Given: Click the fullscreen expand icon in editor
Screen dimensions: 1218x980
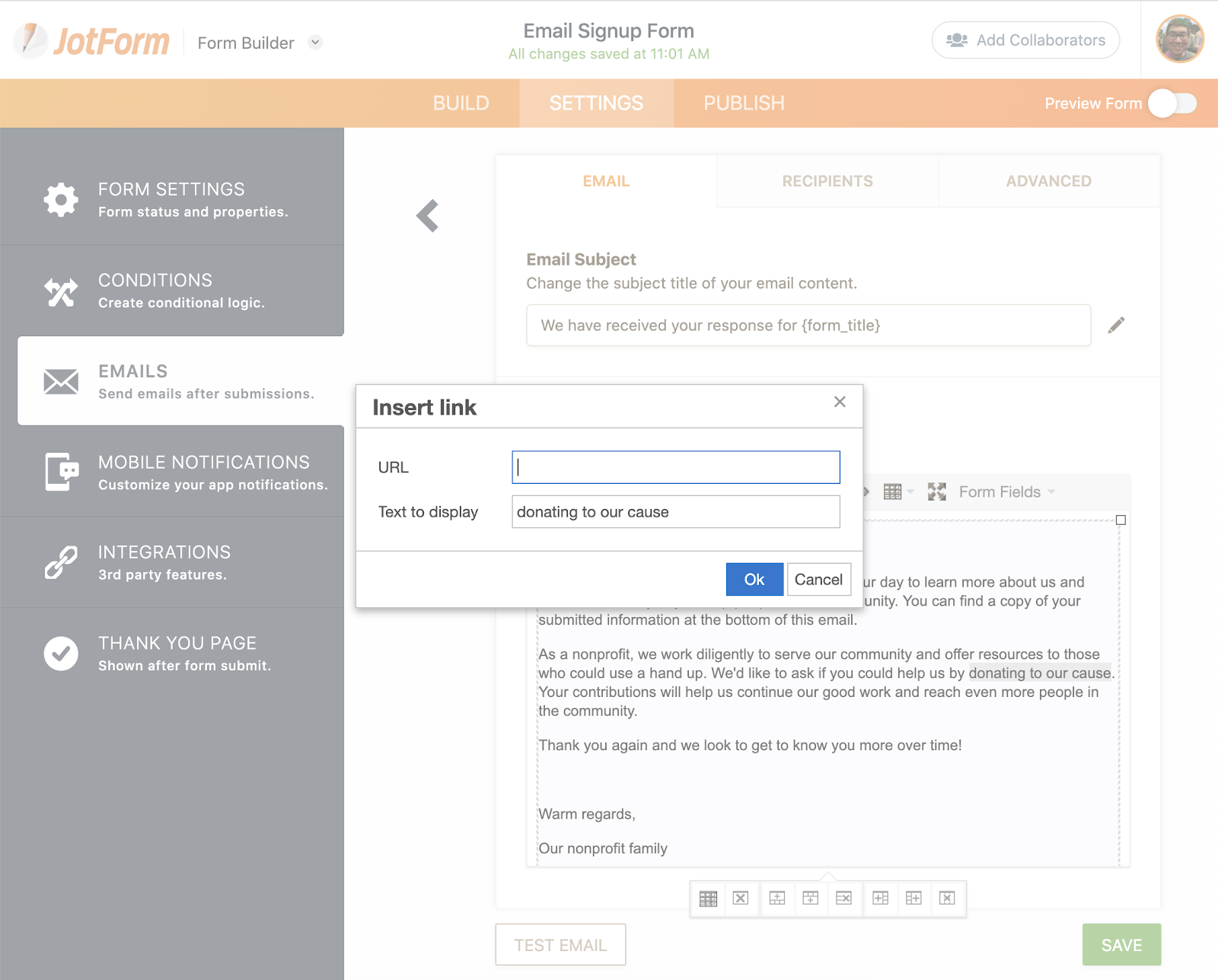Looking at the screenshot, I should [937, 492].
